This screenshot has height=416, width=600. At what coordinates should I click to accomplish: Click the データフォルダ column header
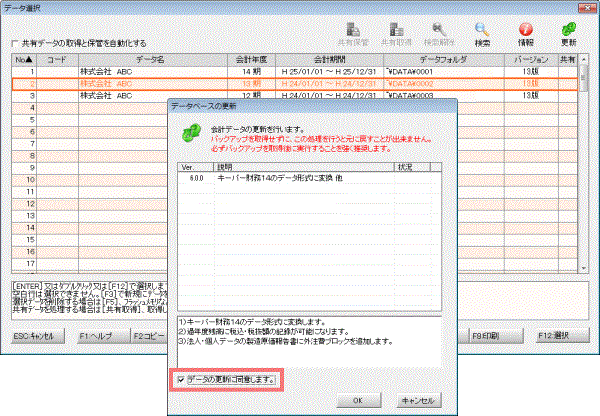pos(444,60)
